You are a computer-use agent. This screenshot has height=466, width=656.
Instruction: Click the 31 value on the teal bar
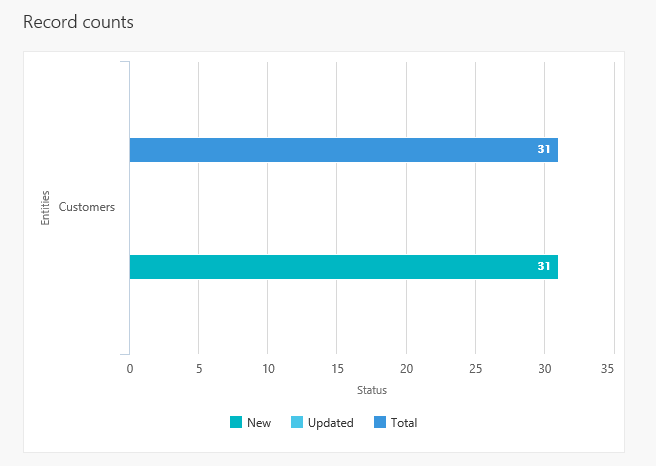click(544, 267)
